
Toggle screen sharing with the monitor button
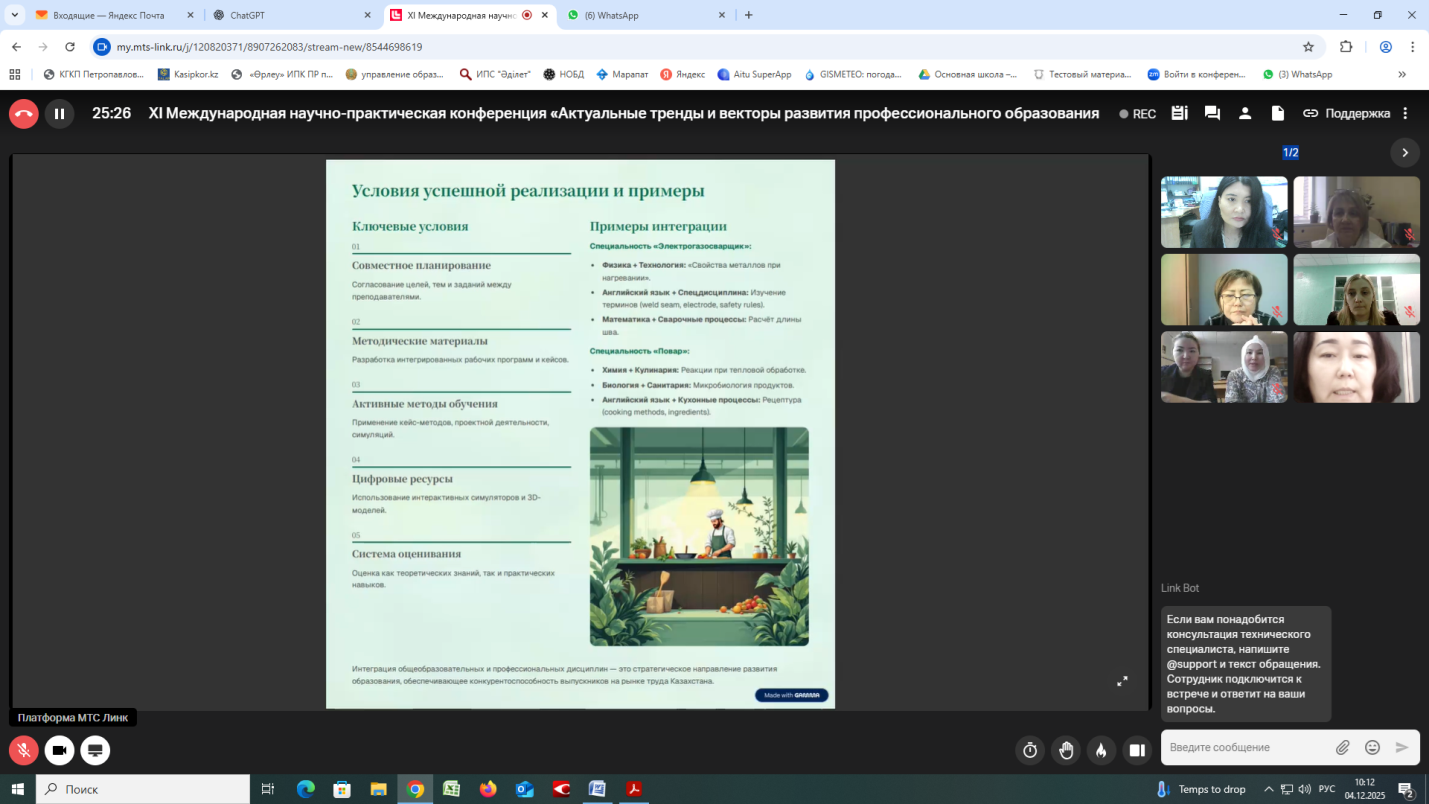[x=95, y=750]
